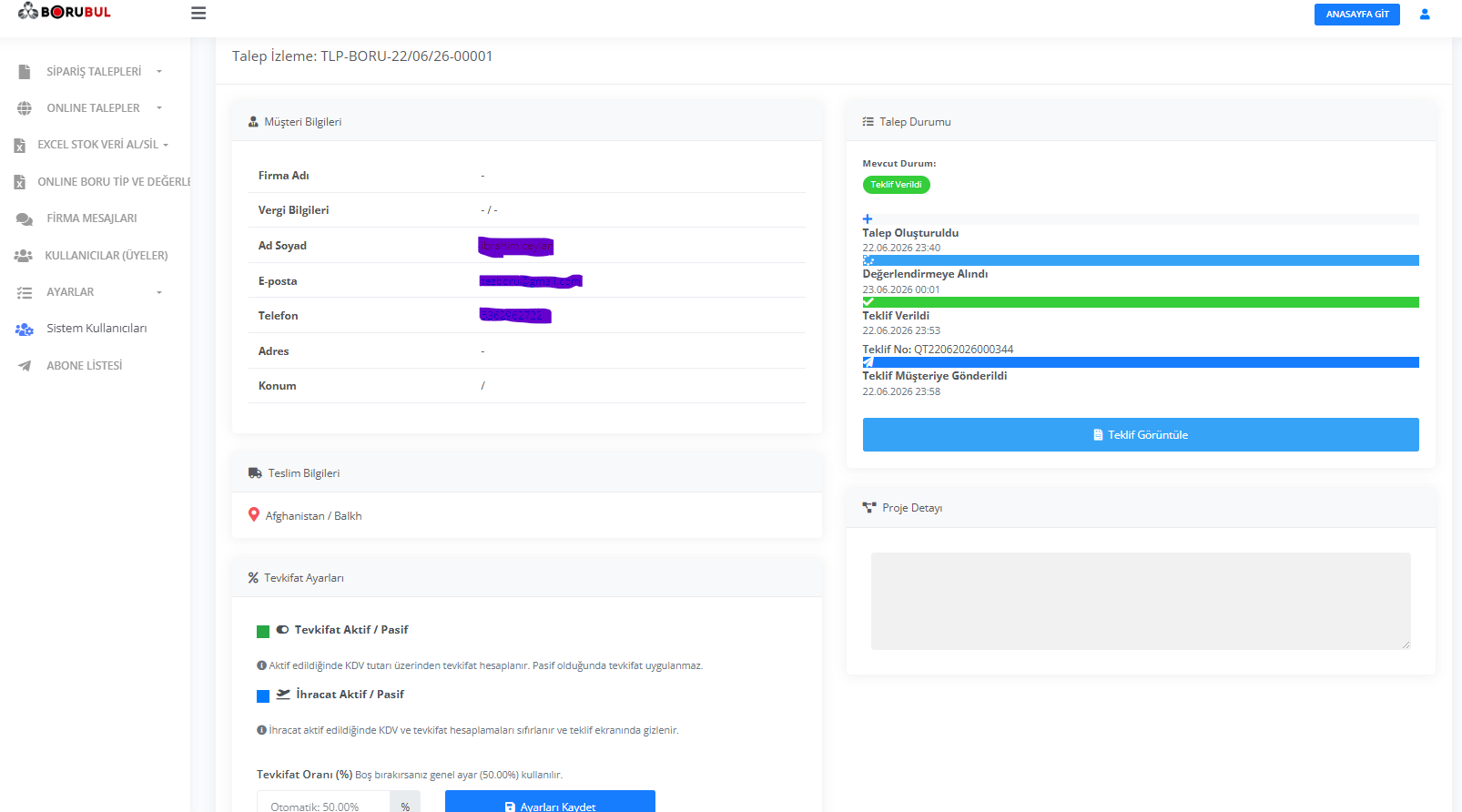Expand the Online Talepler dropdown
Image resolution: width=1462 pixels, height=812 pixels.
point(159,108)
